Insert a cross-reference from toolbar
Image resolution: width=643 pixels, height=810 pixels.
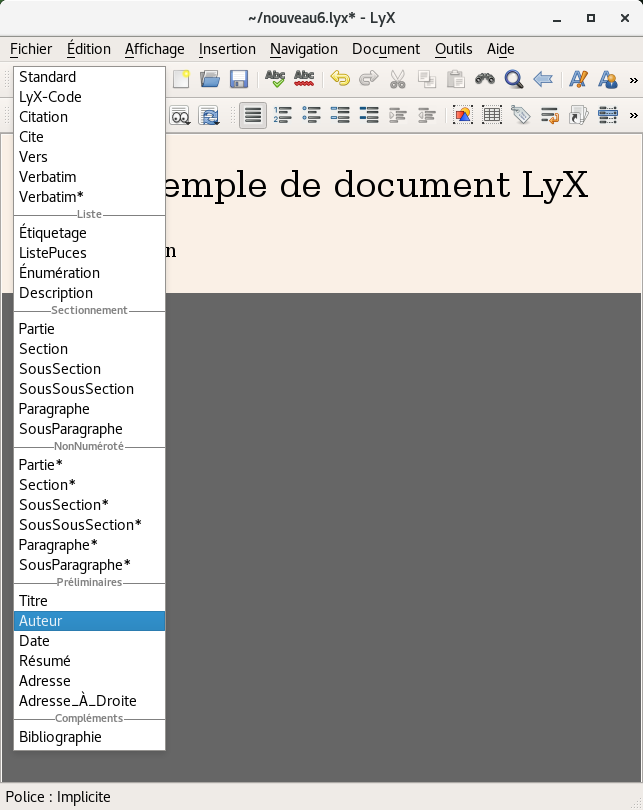tap(550, 115)
